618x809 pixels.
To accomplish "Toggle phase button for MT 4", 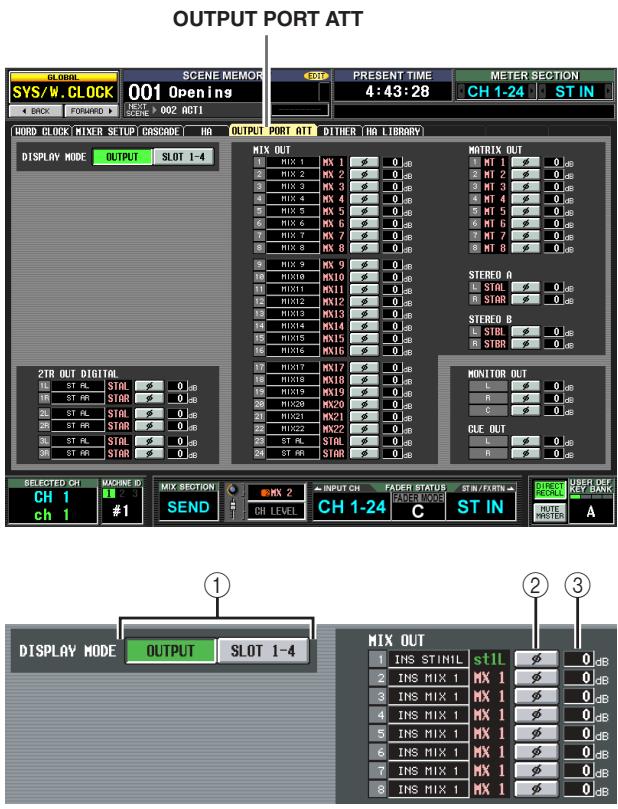I will pyautogui.click(x=526, y=199).
